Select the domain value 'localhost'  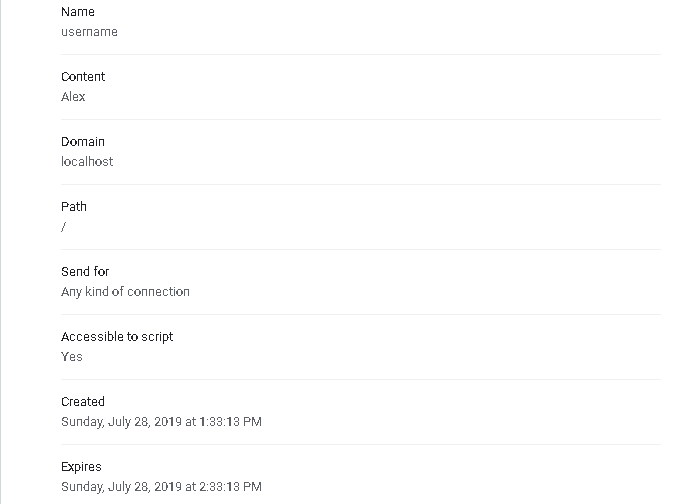tap(87, 162)
